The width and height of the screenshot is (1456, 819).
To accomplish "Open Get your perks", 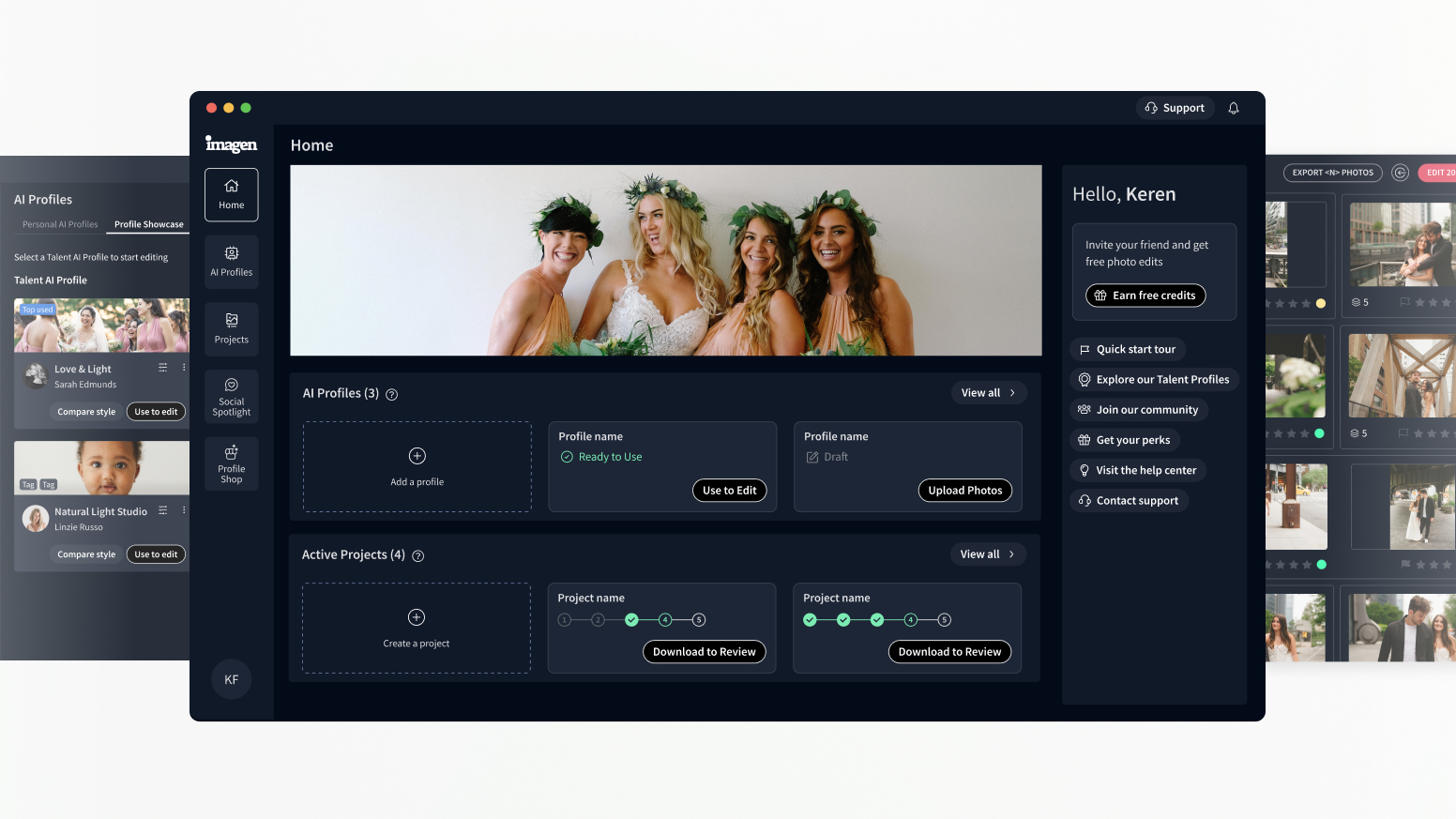I will 1125,440.
